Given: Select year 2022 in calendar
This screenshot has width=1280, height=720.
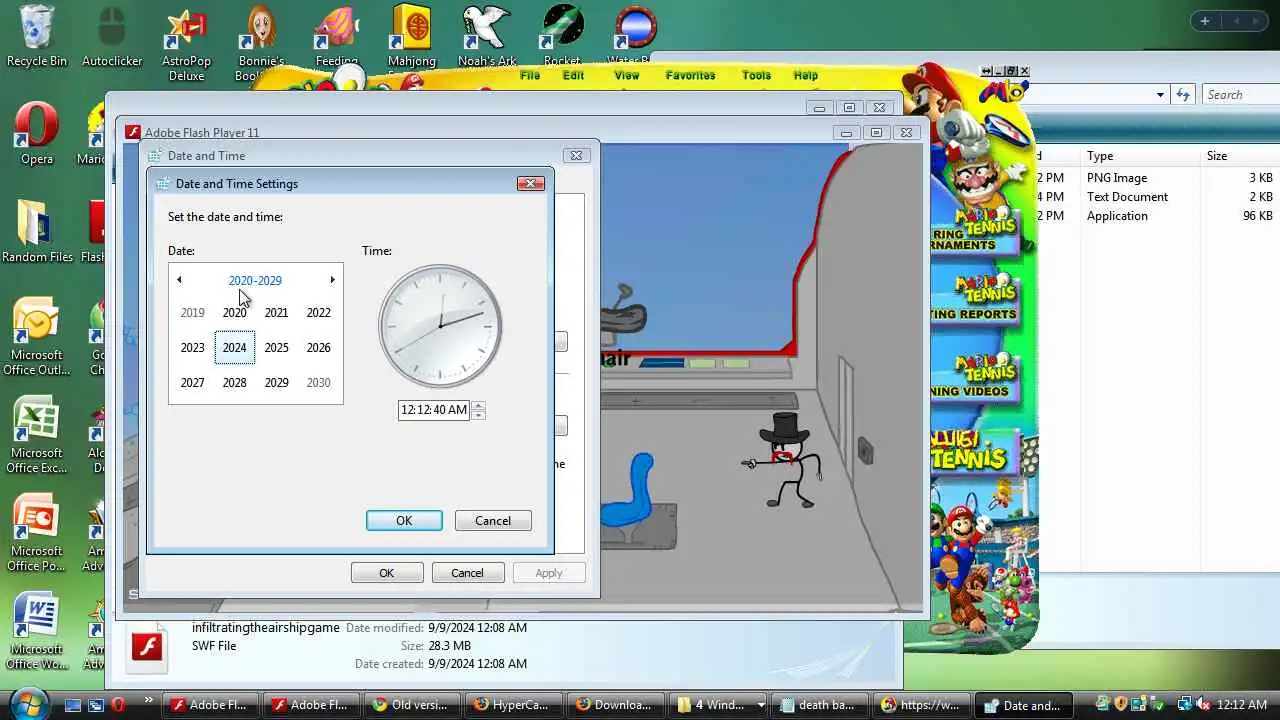Looking at the screenshot, I should tap(318, 313).
